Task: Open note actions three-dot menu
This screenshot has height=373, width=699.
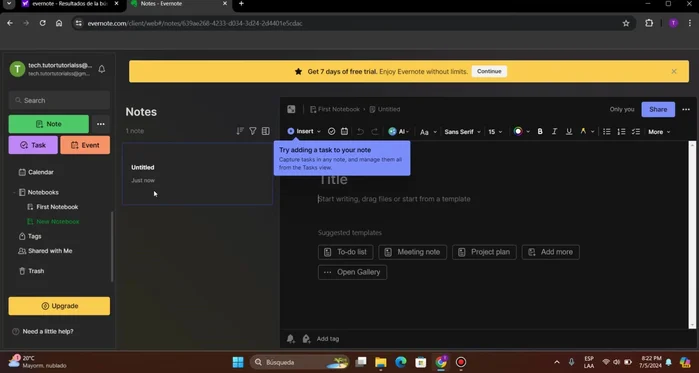Action: (686, 109)
